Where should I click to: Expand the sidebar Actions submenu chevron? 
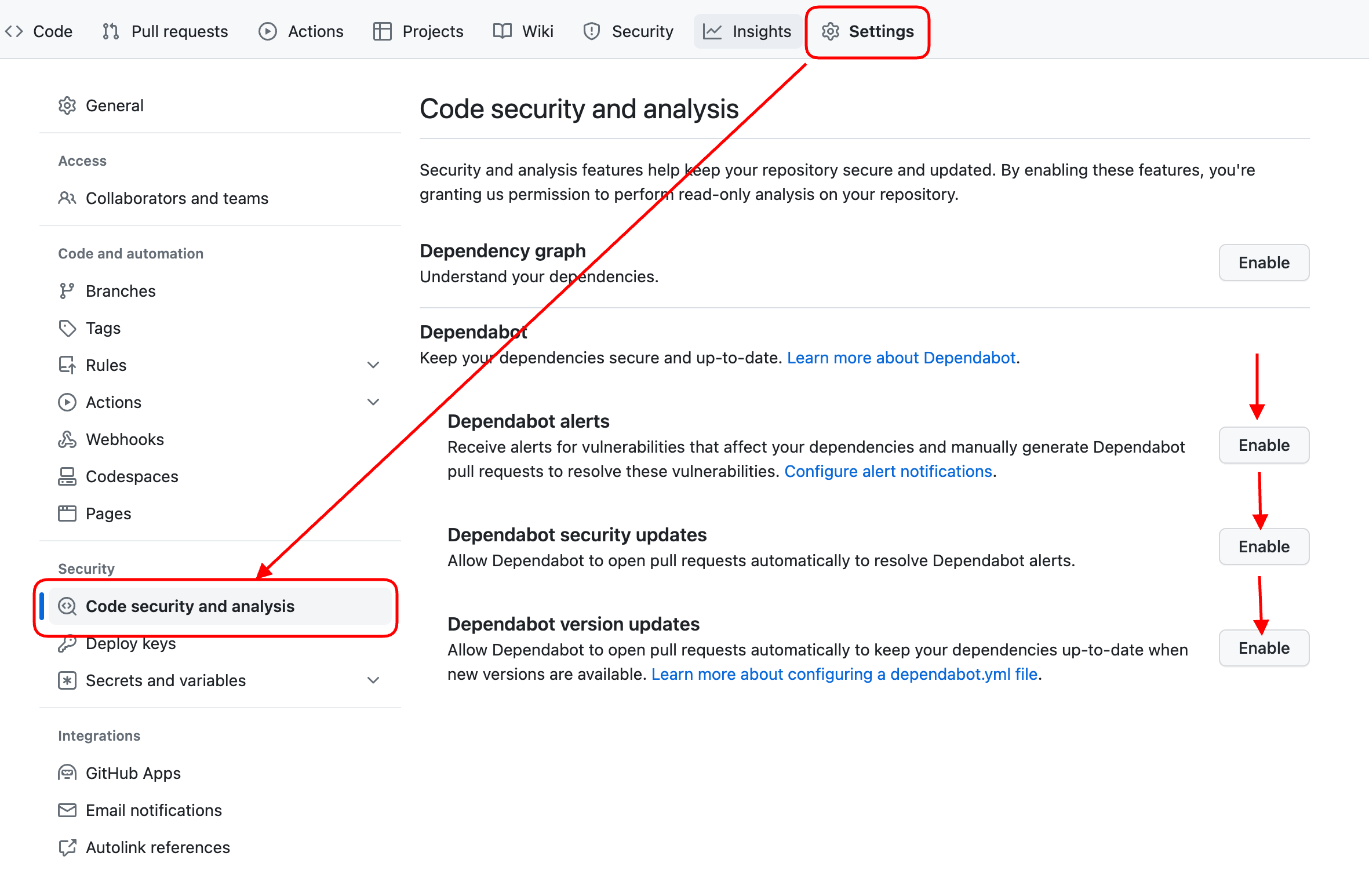[373, 402]
